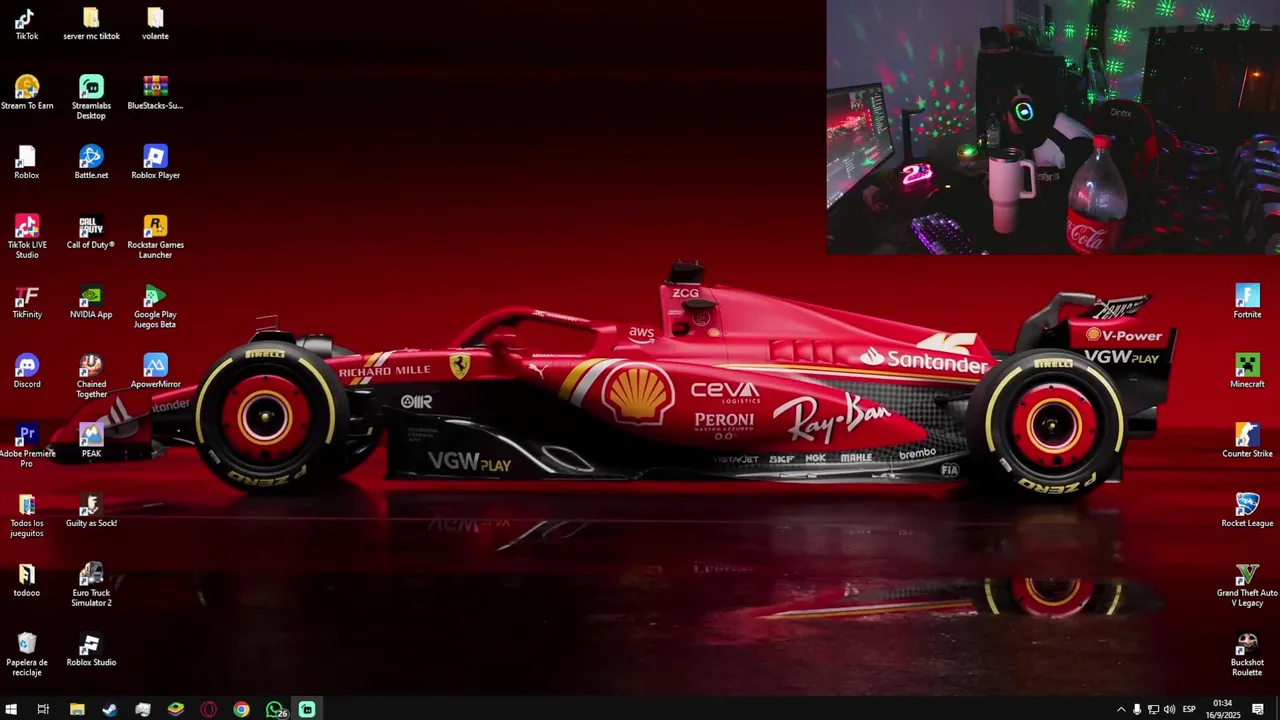1280x720 pixels.
Task: Open the BlueStacks desktop shortcut
Action: [x=155, y=93]
